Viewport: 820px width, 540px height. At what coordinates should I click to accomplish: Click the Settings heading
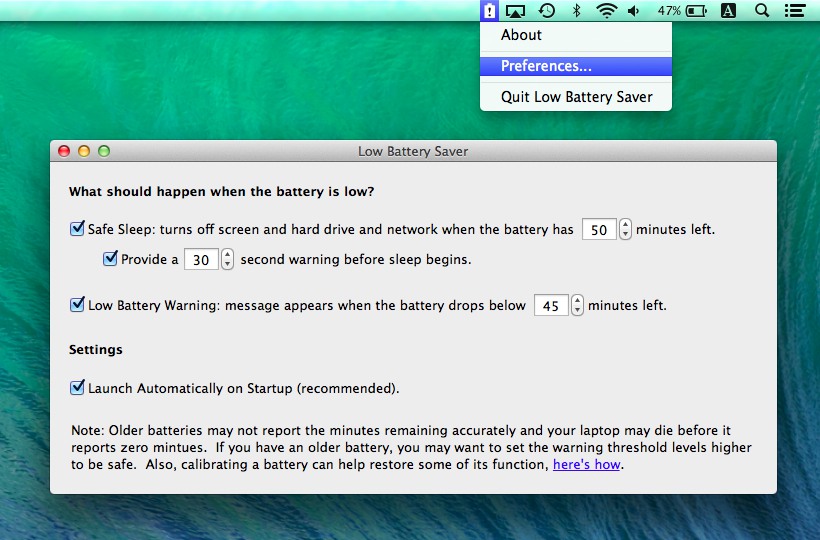pyautogui.click(x=96, y=350)
